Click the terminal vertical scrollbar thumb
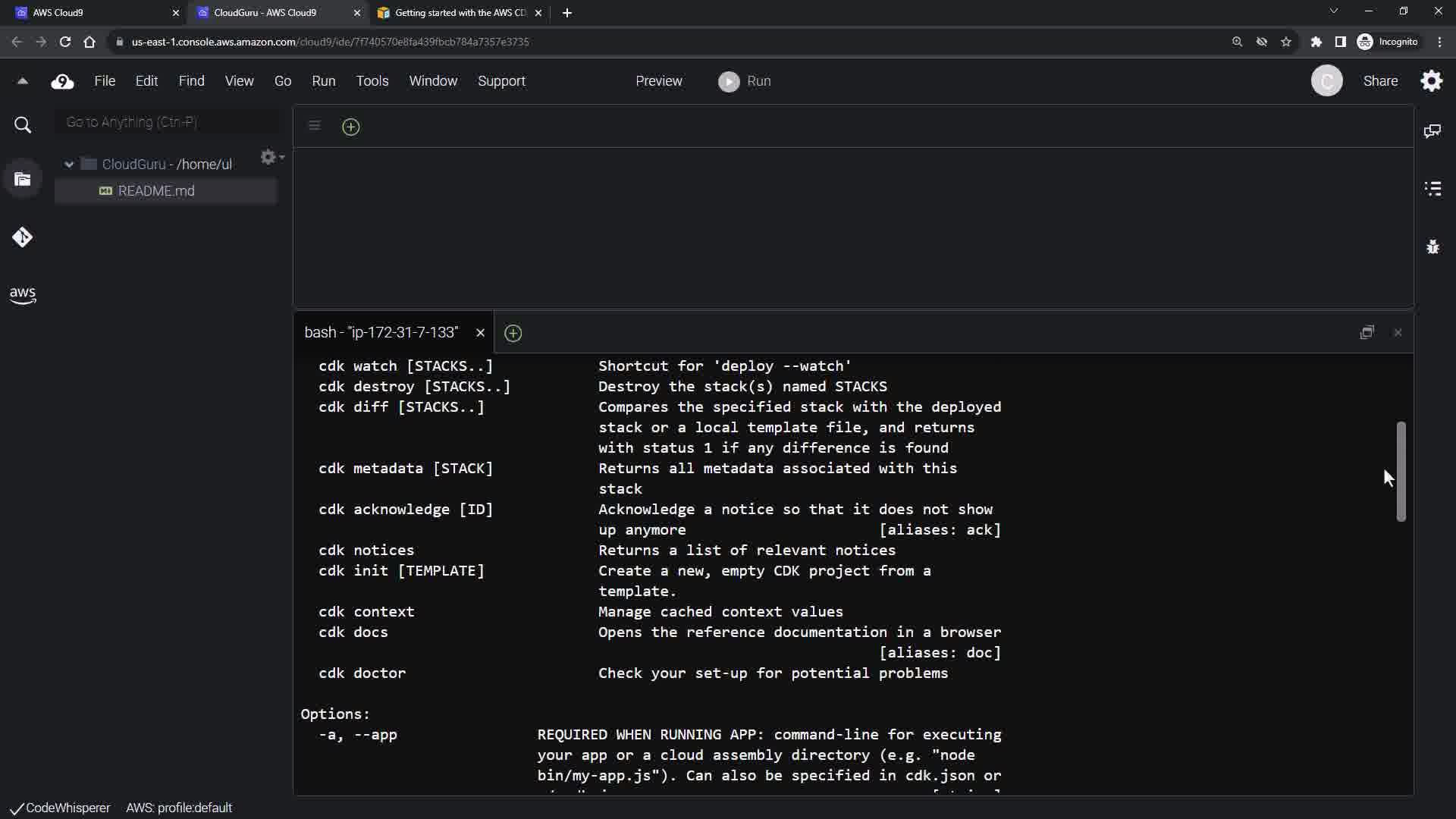This screenshot has height=819, width=1456. pyautogui.click(x=1401, y=471)
